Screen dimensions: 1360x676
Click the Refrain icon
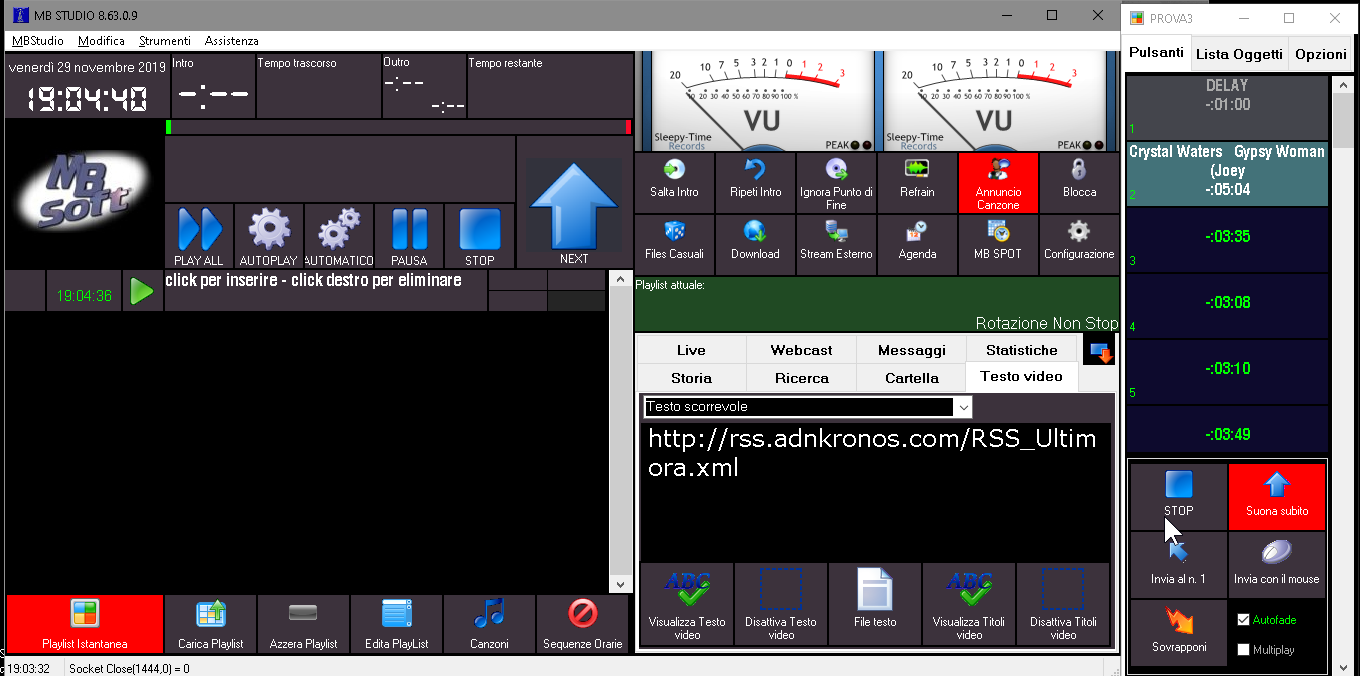tap(917, 171)
